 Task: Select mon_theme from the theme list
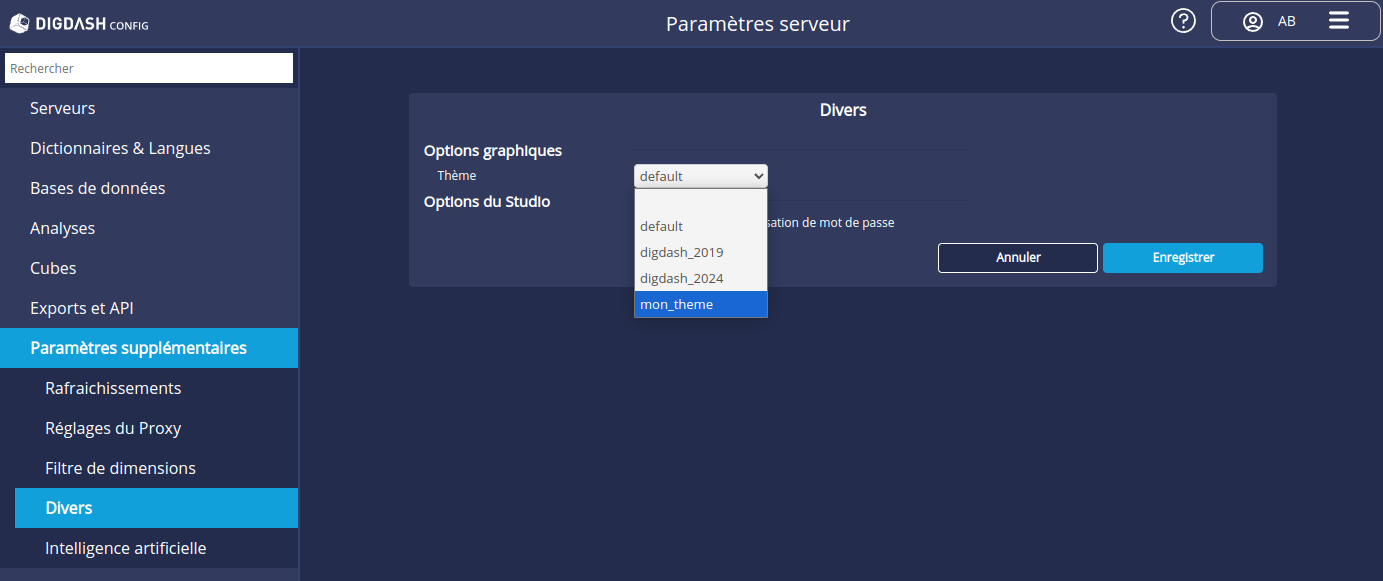pyautogui.click(x=700, y=304)
